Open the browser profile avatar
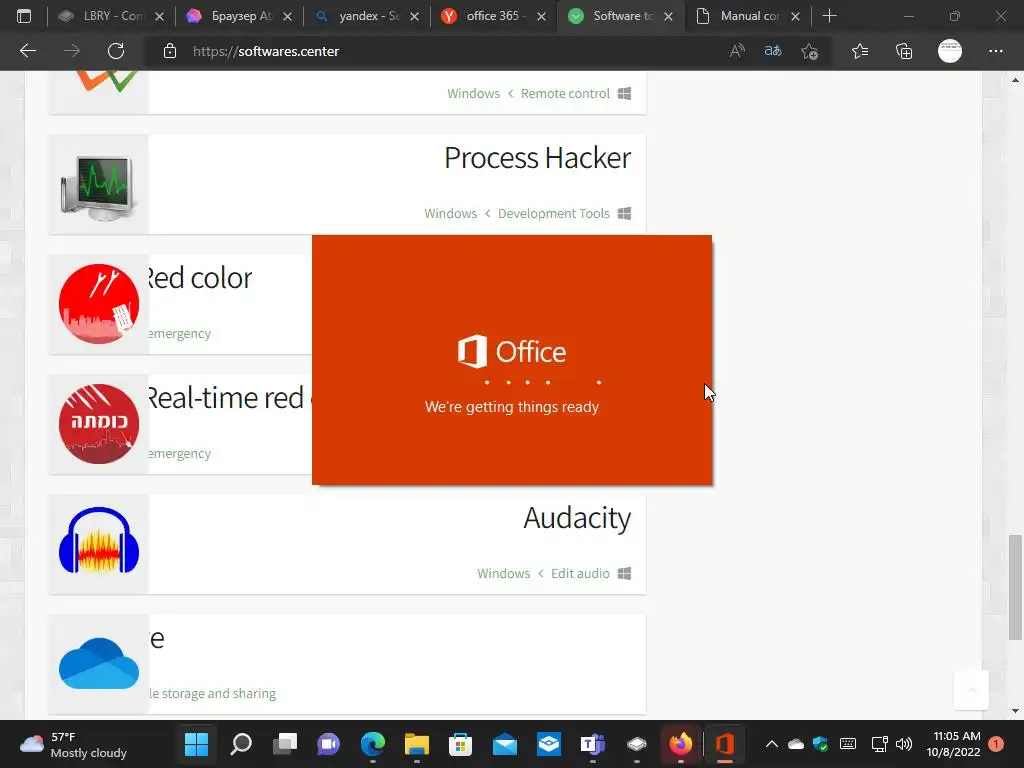The height and width of the screenshot is (768, 1024). (950, 51)
